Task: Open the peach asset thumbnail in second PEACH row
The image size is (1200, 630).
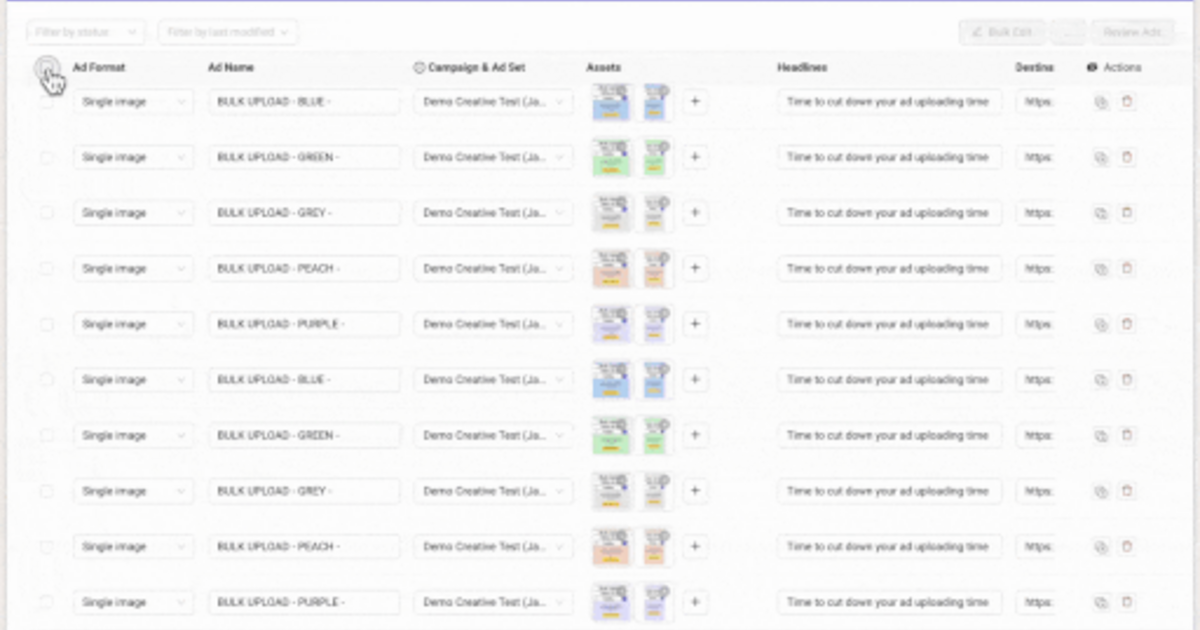Action: 611,547
